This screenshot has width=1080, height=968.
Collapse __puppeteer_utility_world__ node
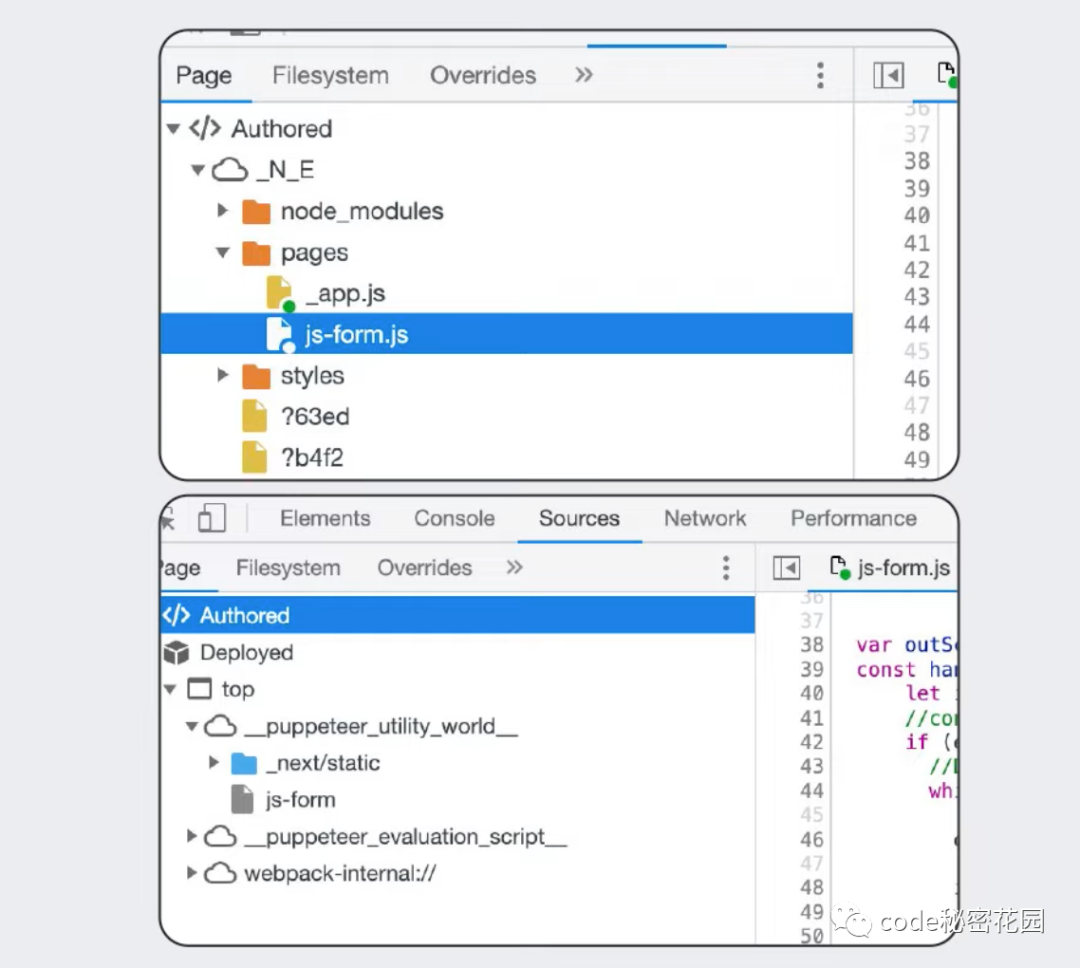click(x=192, y=725)
